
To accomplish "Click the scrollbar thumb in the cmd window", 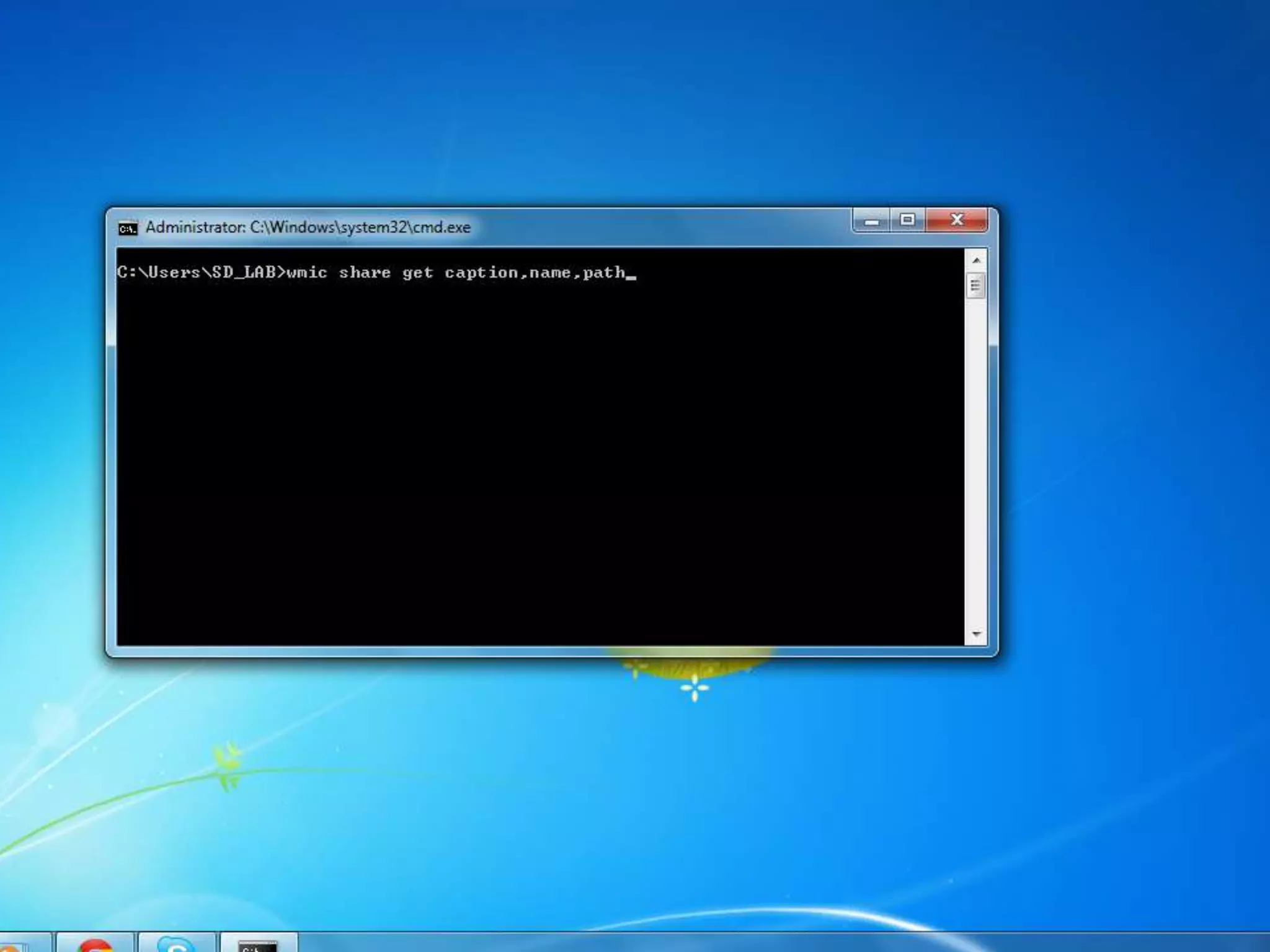I will pos(976,286).
